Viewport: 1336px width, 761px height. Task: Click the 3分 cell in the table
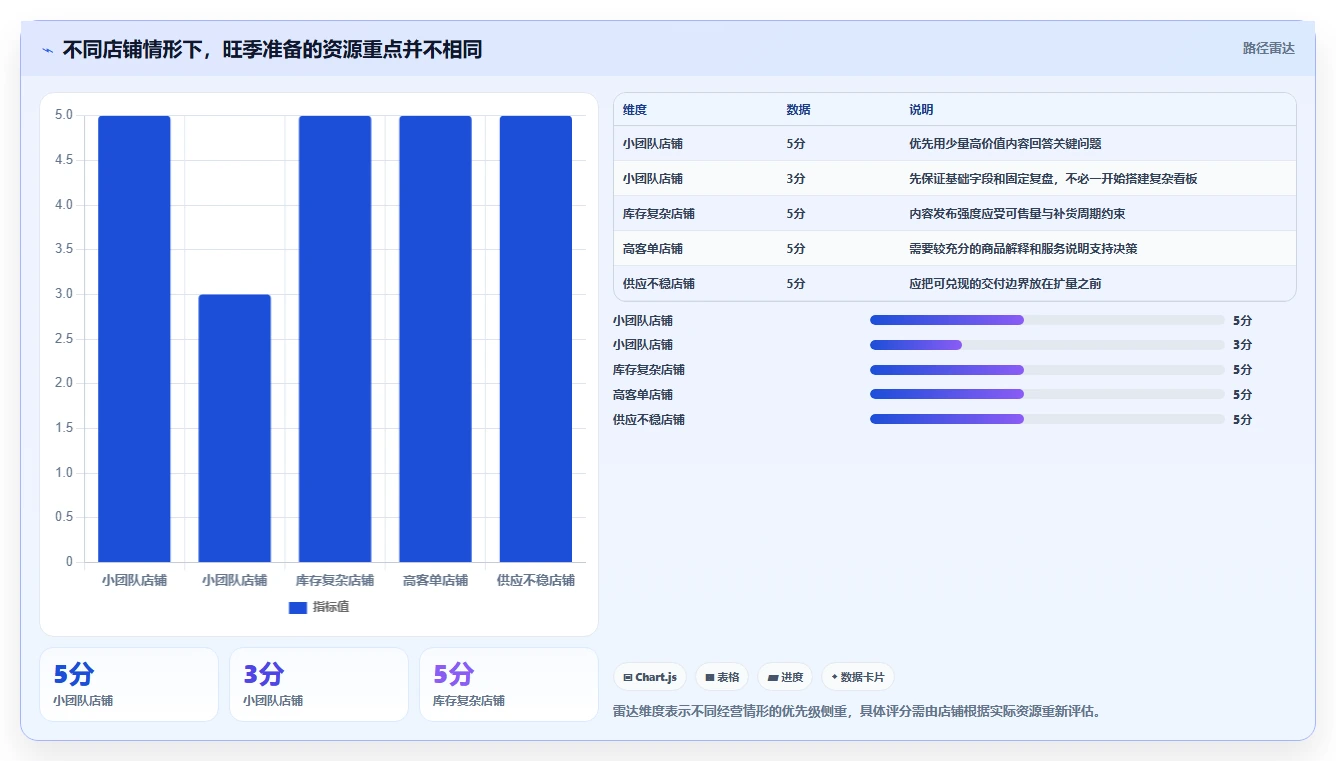[x=796, y=179]
